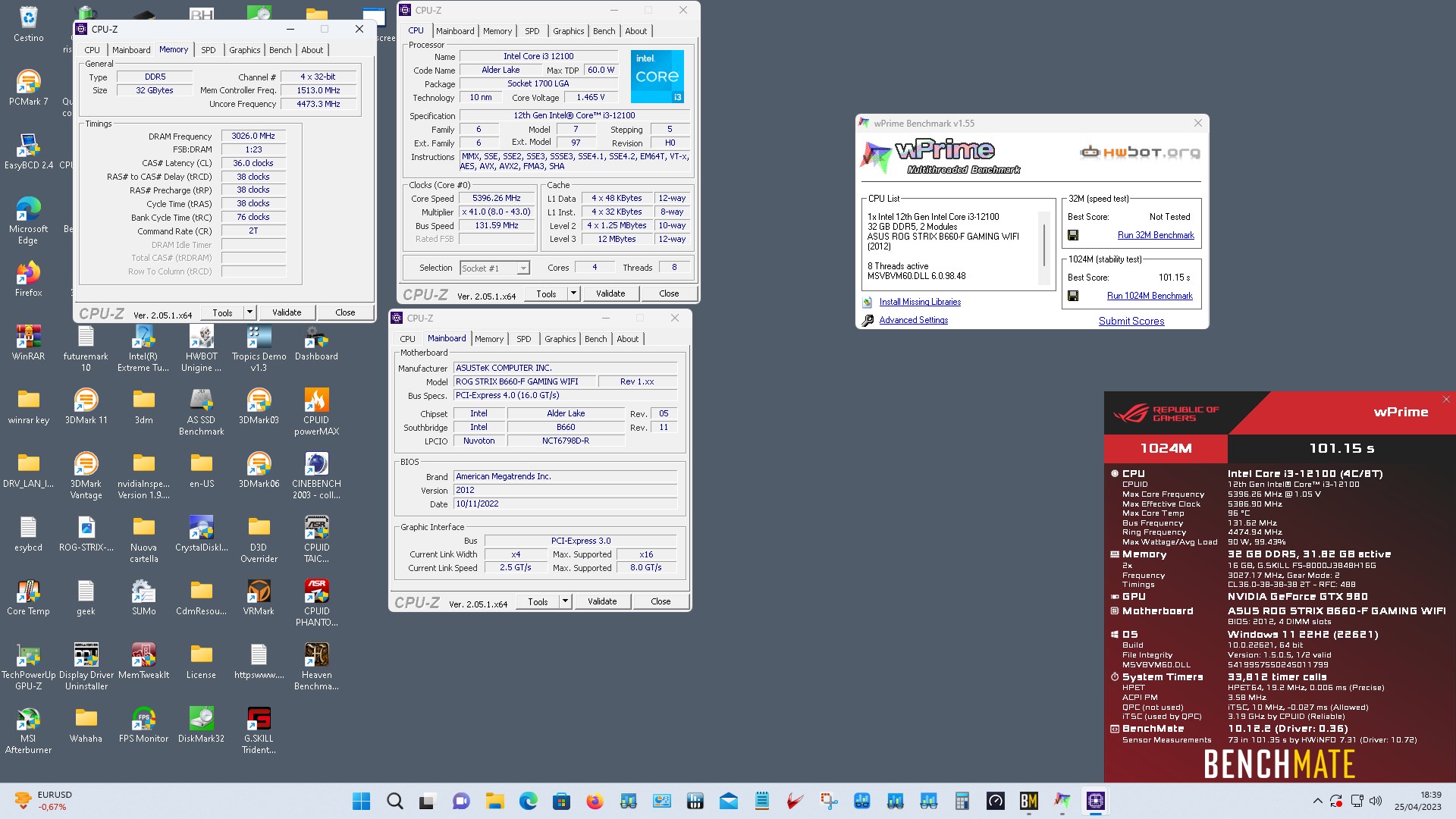Open CrystalDiskInfo desktop icon
The image size is (1456, 819).
(201, 533)
